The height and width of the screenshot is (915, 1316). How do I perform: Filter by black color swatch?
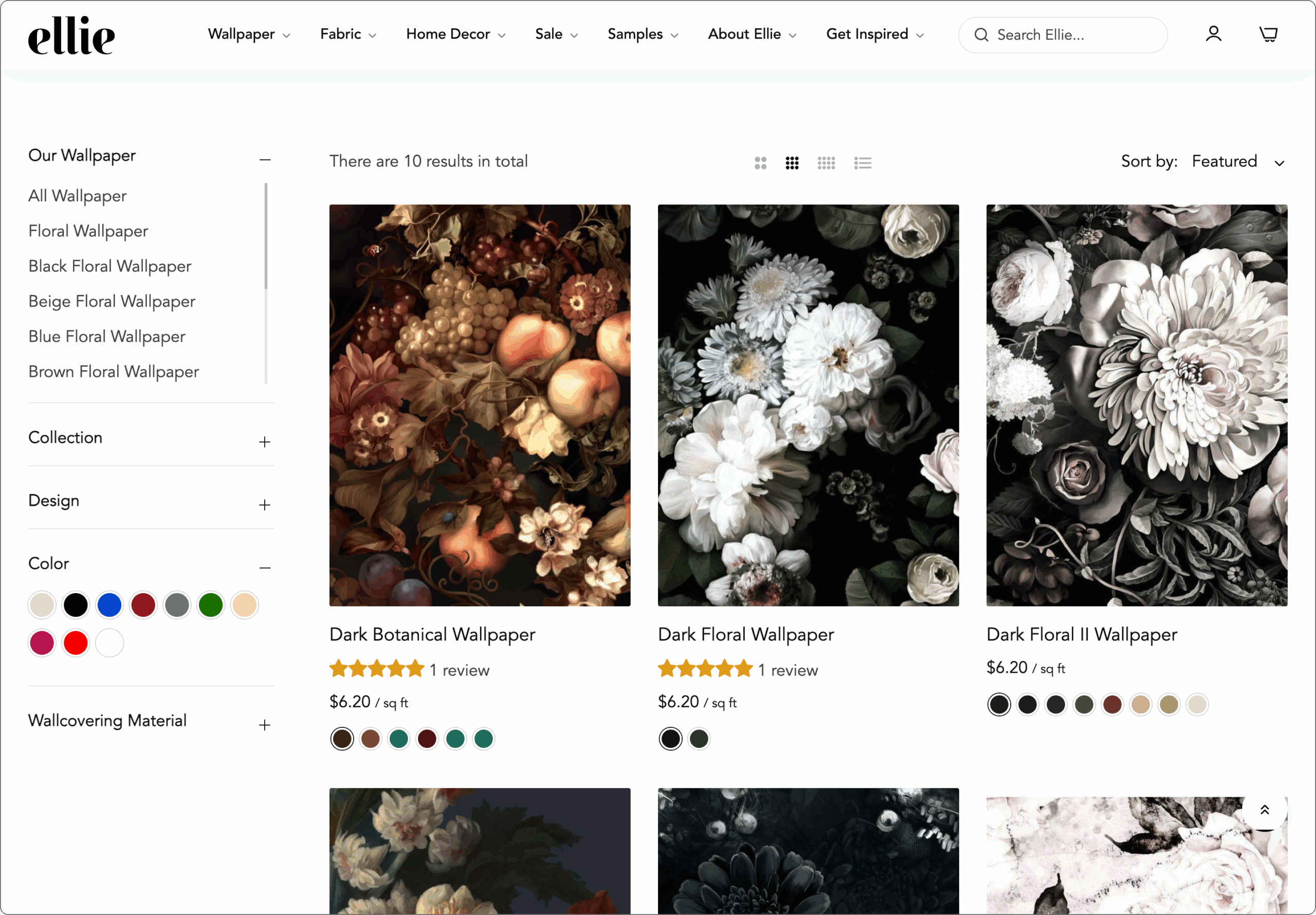coord(76,605)
